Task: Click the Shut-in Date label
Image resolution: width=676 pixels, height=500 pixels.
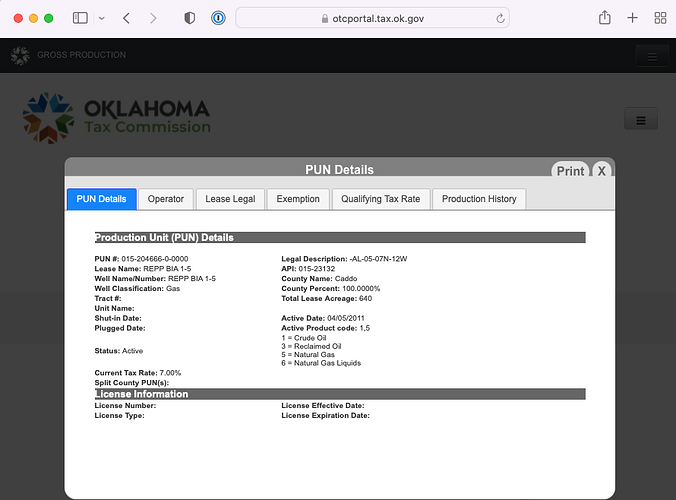Action: pos(118,319)
